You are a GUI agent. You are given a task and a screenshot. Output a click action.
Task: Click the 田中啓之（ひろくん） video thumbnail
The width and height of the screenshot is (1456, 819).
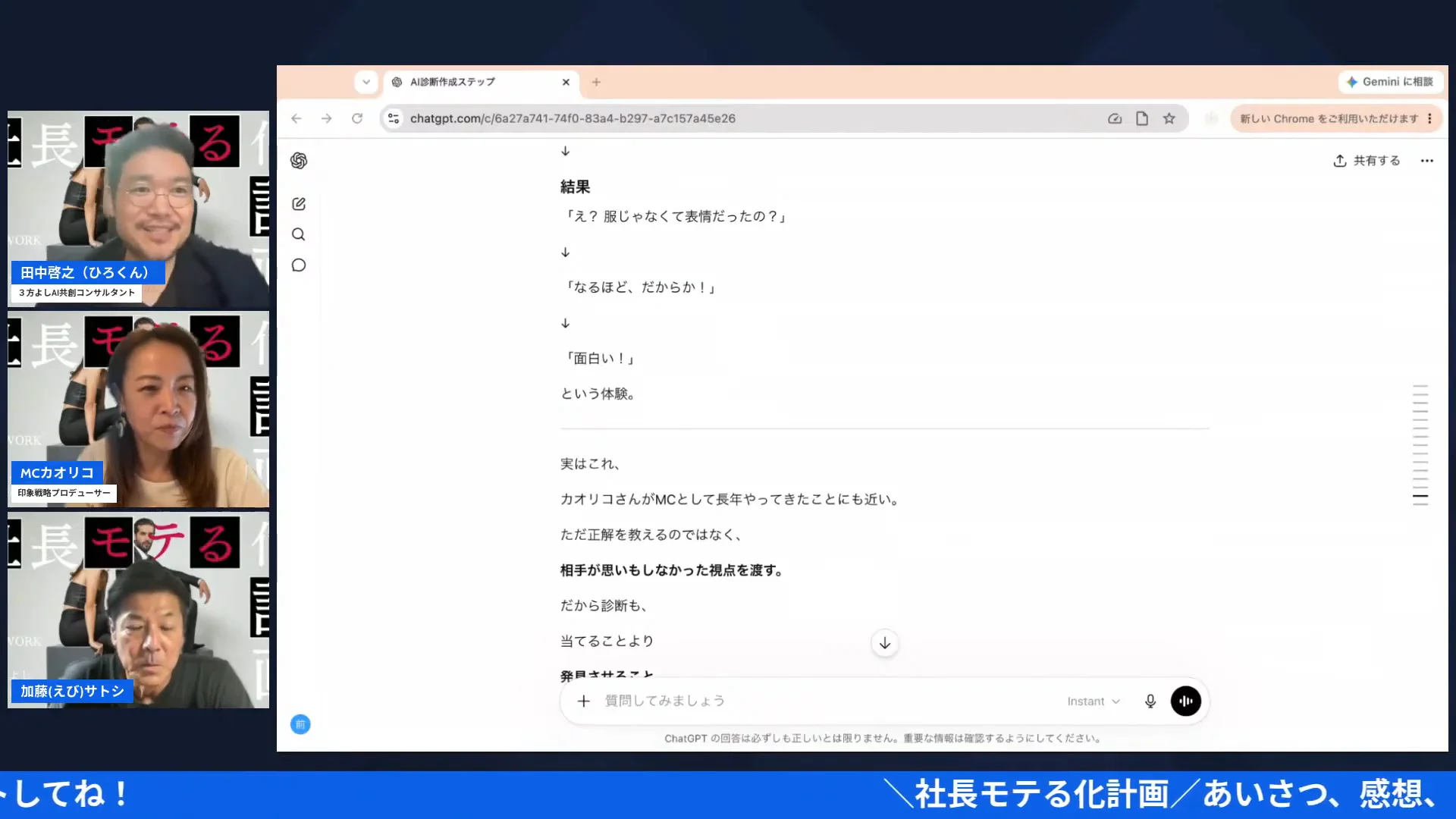point(138,209)
